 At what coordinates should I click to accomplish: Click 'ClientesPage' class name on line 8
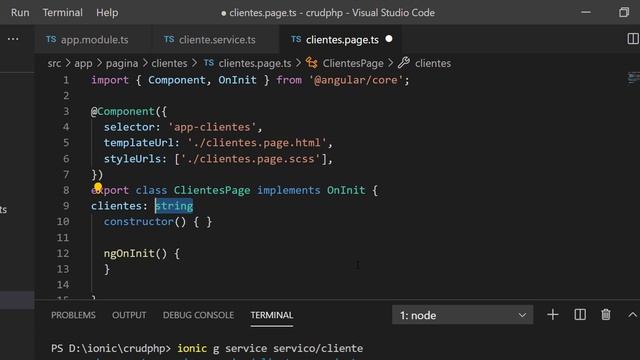pyautogui.click(x=212, y=190)
